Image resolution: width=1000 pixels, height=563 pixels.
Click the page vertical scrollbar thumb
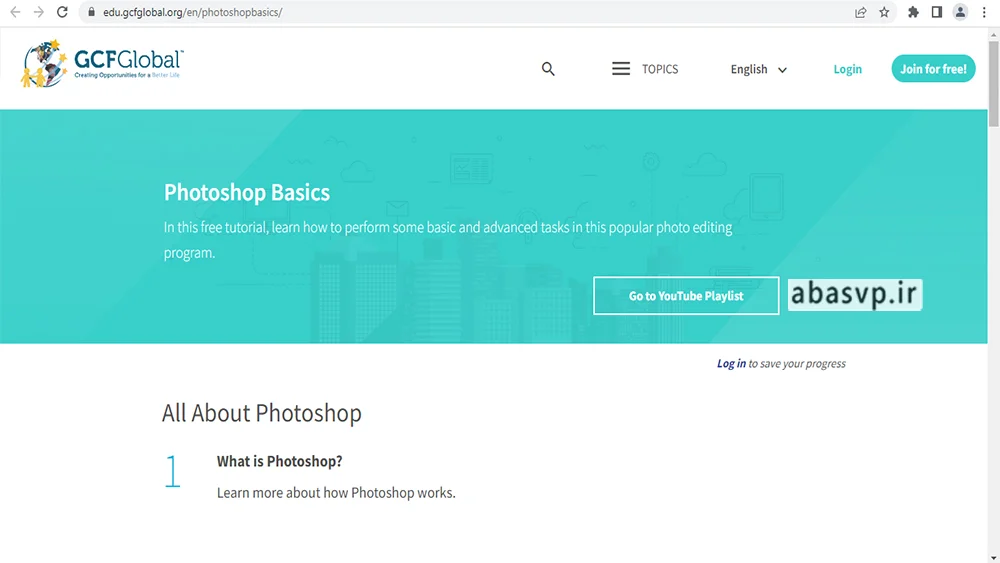point(994,83)
